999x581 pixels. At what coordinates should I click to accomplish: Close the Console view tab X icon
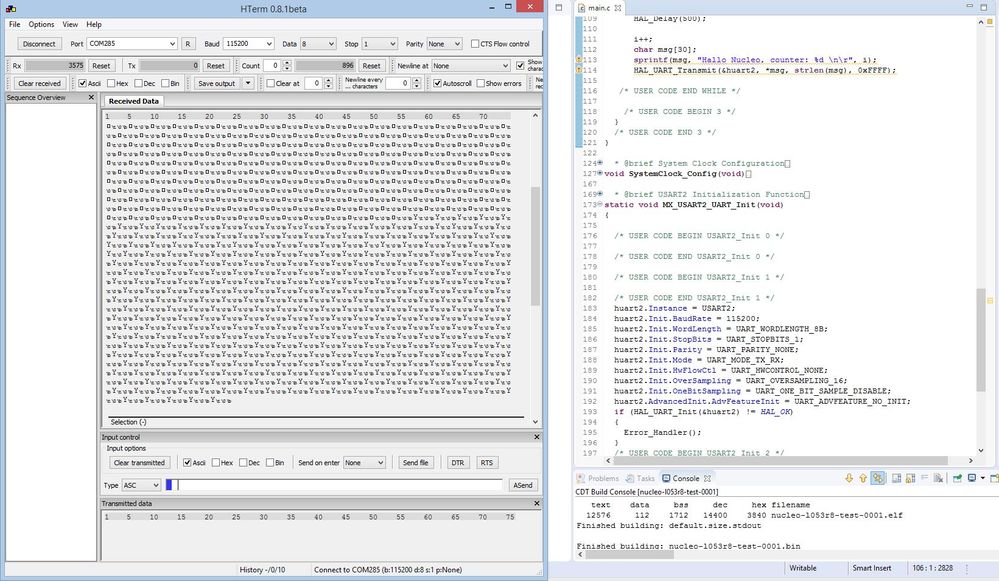point(707,478)
